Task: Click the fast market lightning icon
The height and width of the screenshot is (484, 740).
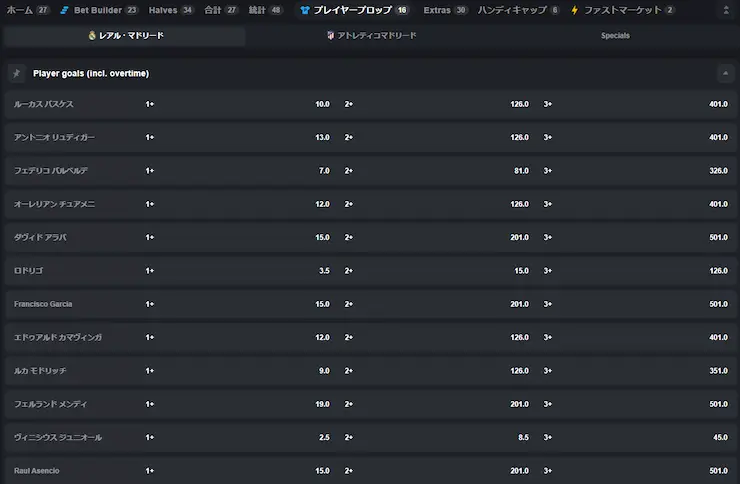Action: click(x=574, y=10)
